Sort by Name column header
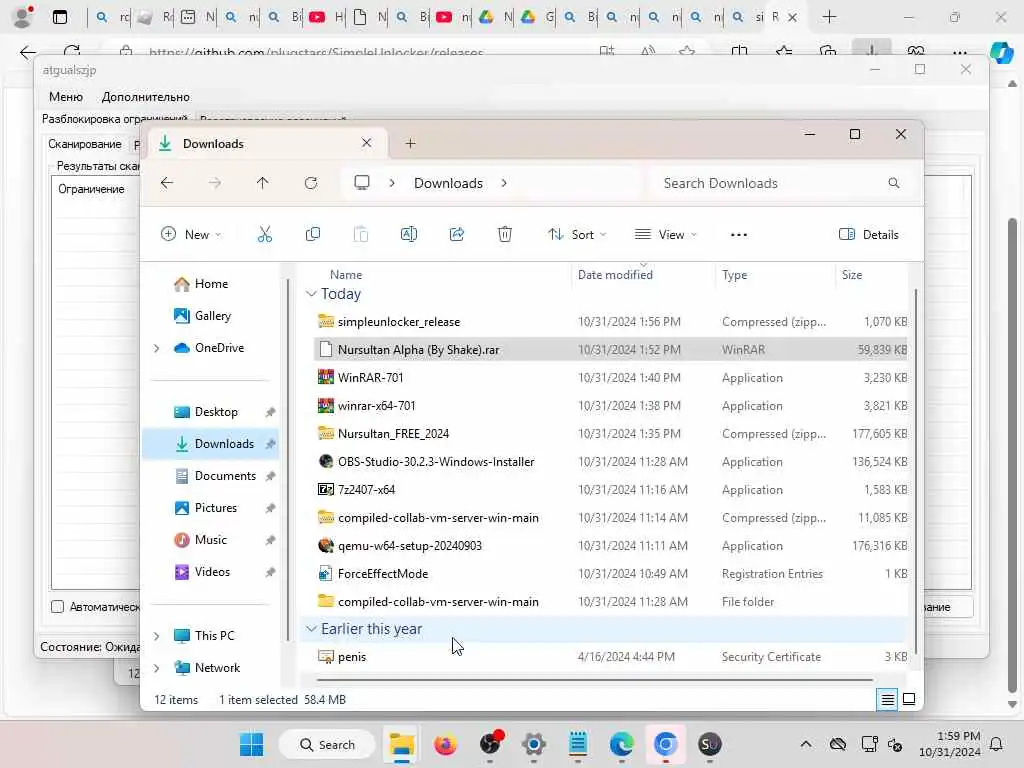 coord(346,275)
